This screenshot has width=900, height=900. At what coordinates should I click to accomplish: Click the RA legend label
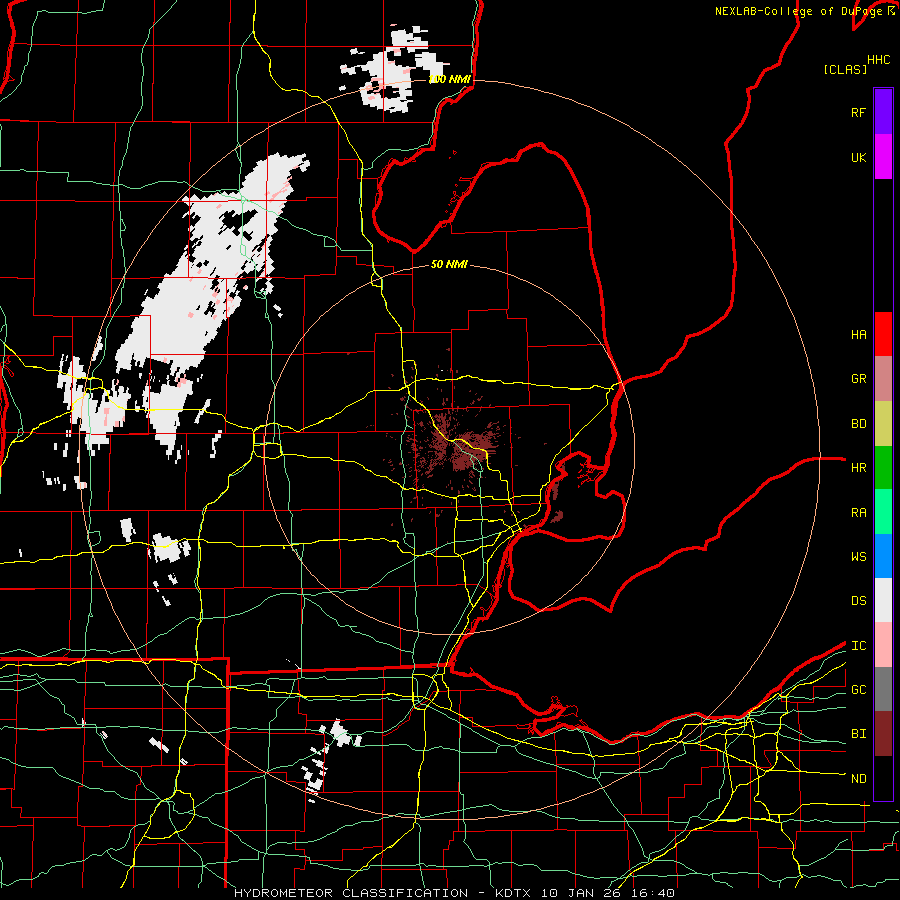858,513
